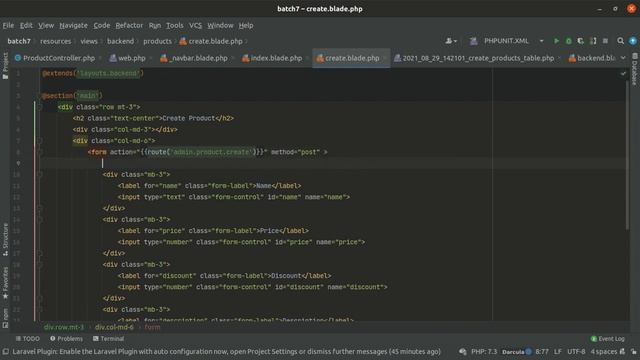This screenshot has width=640, height=360.
Task: Click products in navigation breadcrumb
Action: 158,41
